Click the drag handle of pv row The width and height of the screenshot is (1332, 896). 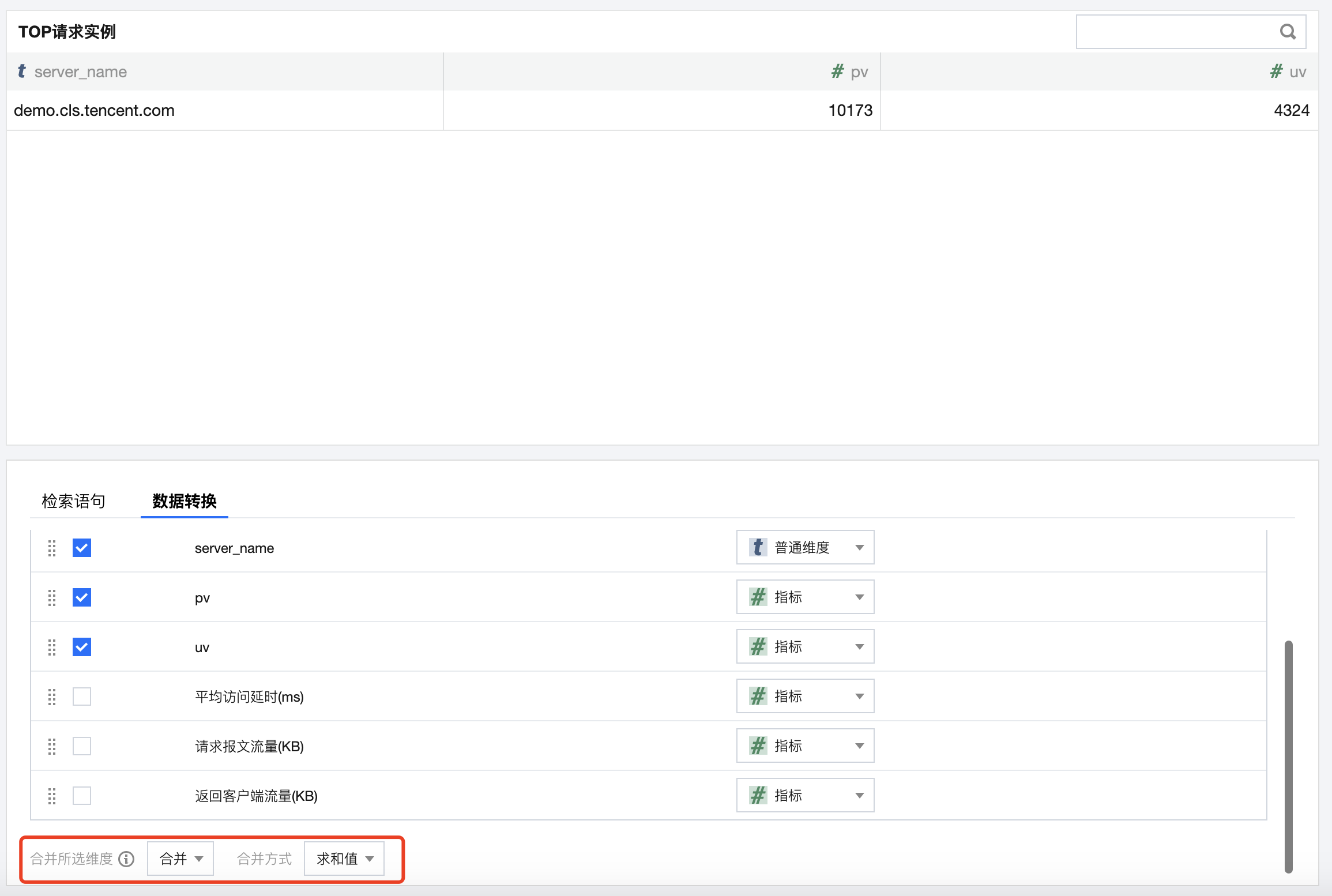pos(52,597)
